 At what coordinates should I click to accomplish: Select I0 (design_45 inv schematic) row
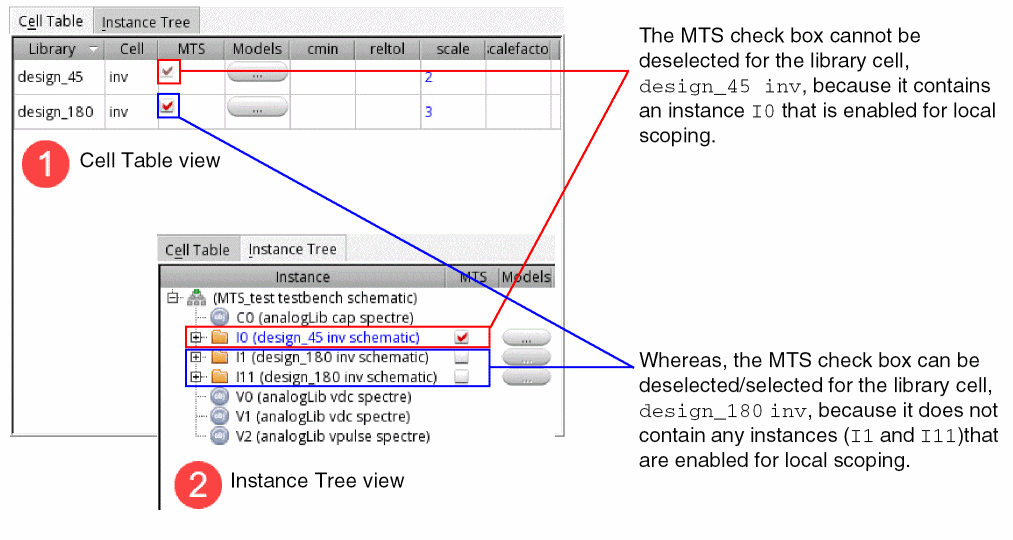328,337
